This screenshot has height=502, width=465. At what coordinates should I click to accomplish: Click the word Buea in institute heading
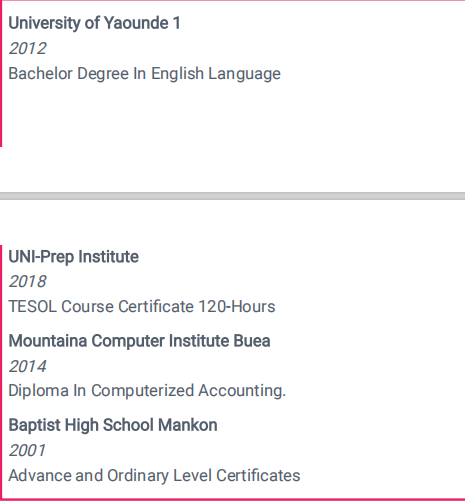tap(252, 341)
